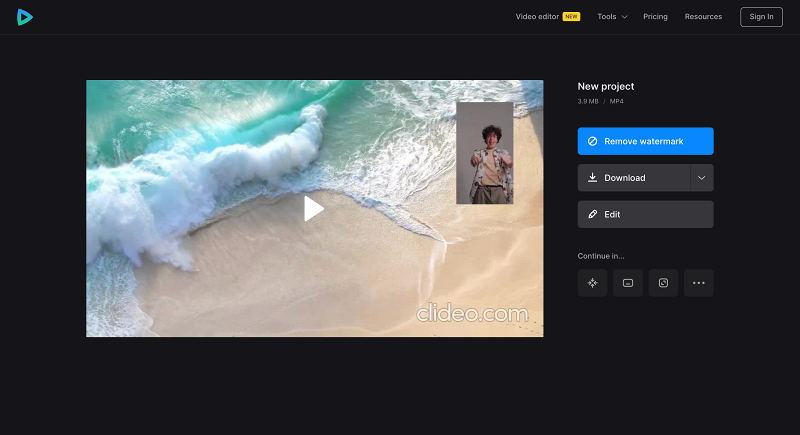Expand the Tools dropdown menu
The image size is (800, 435).
point(612,16)
